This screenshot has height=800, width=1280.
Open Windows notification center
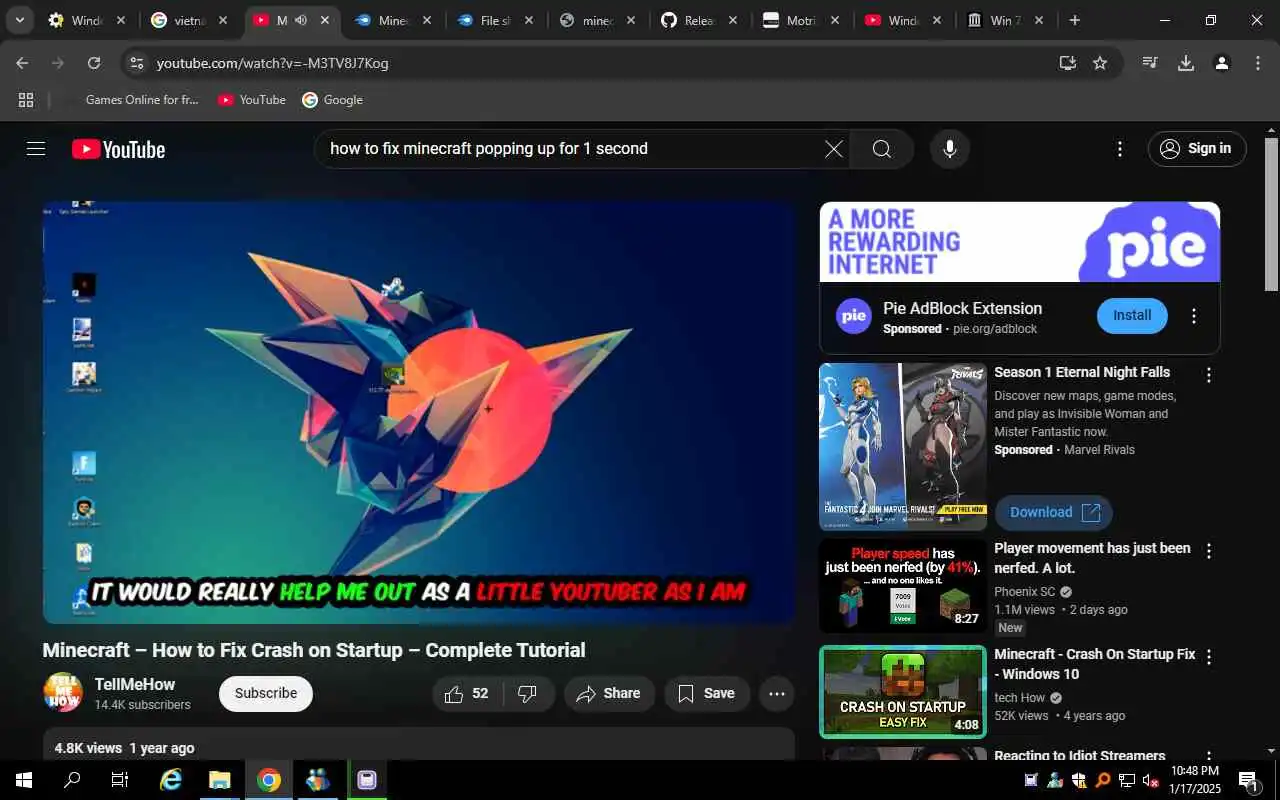click(x=1249, y=780)
